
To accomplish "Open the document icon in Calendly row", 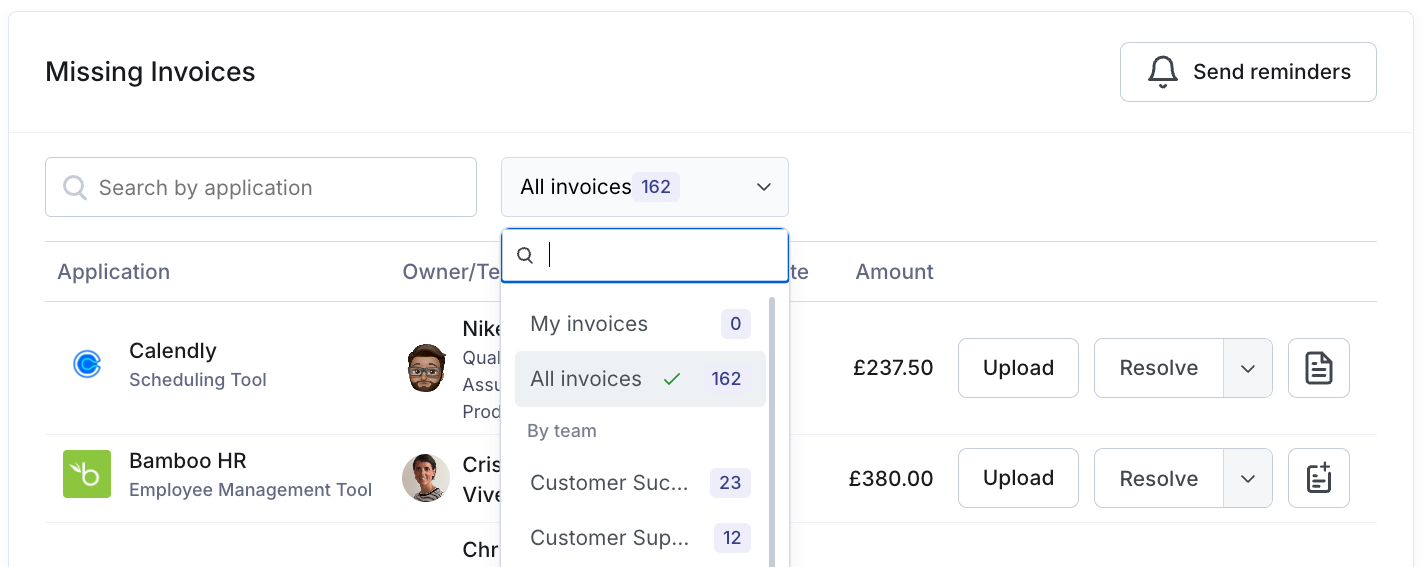I will pyautogui.click(x=1318, y=368).
